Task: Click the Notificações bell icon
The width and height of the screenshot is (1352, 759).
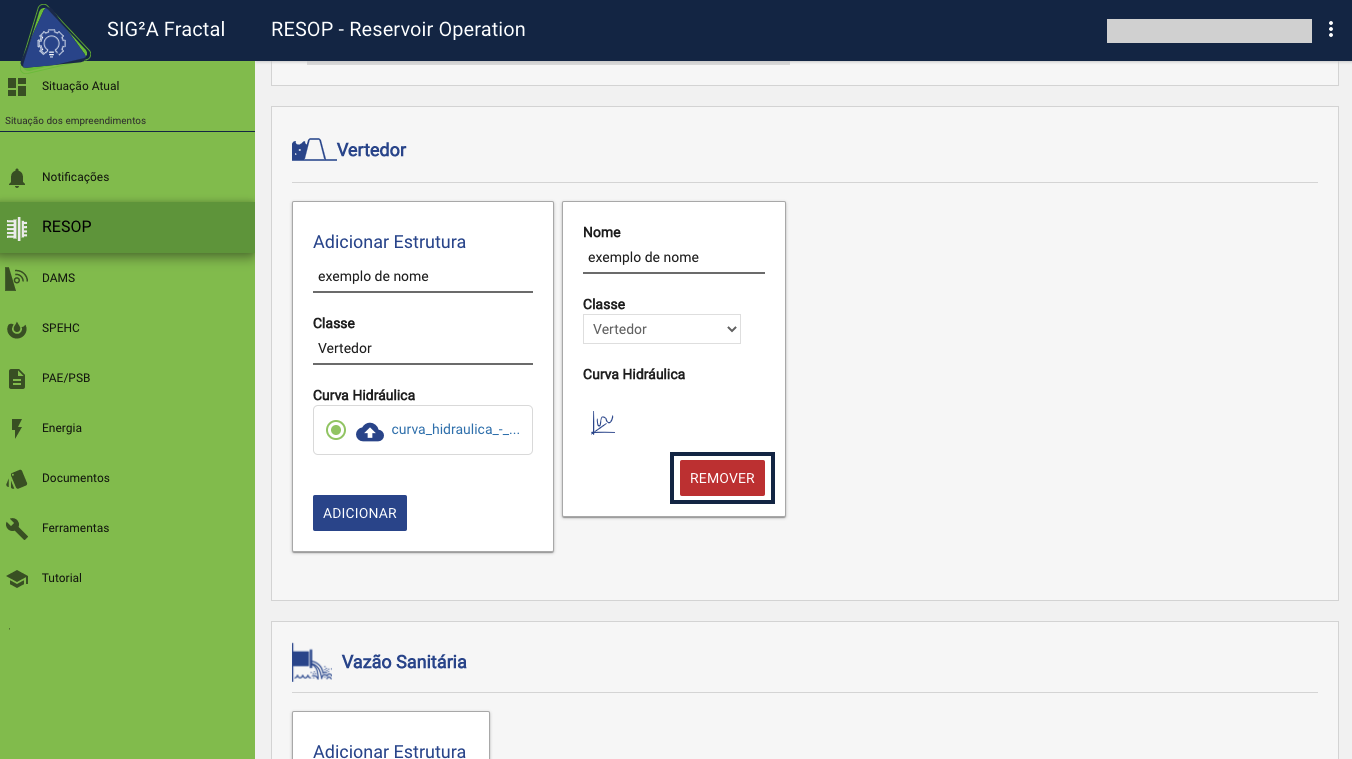Action: 17,178
